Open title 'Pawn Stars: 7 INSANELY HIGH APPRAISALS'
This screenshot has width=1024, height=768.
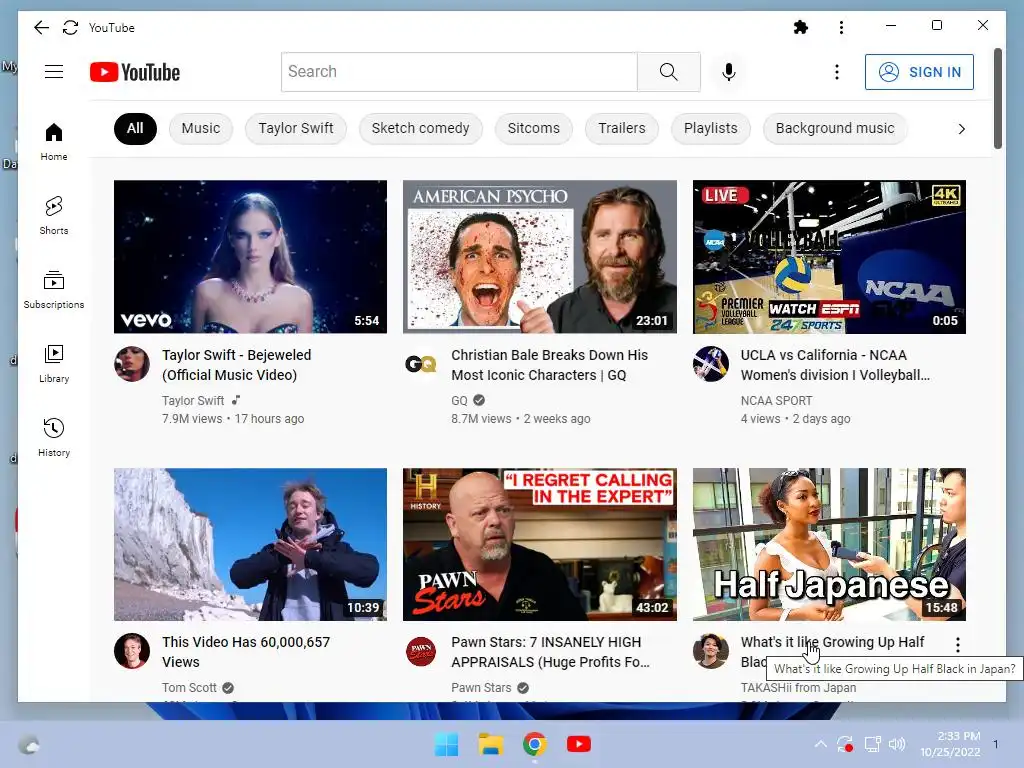tap(551, 652)
